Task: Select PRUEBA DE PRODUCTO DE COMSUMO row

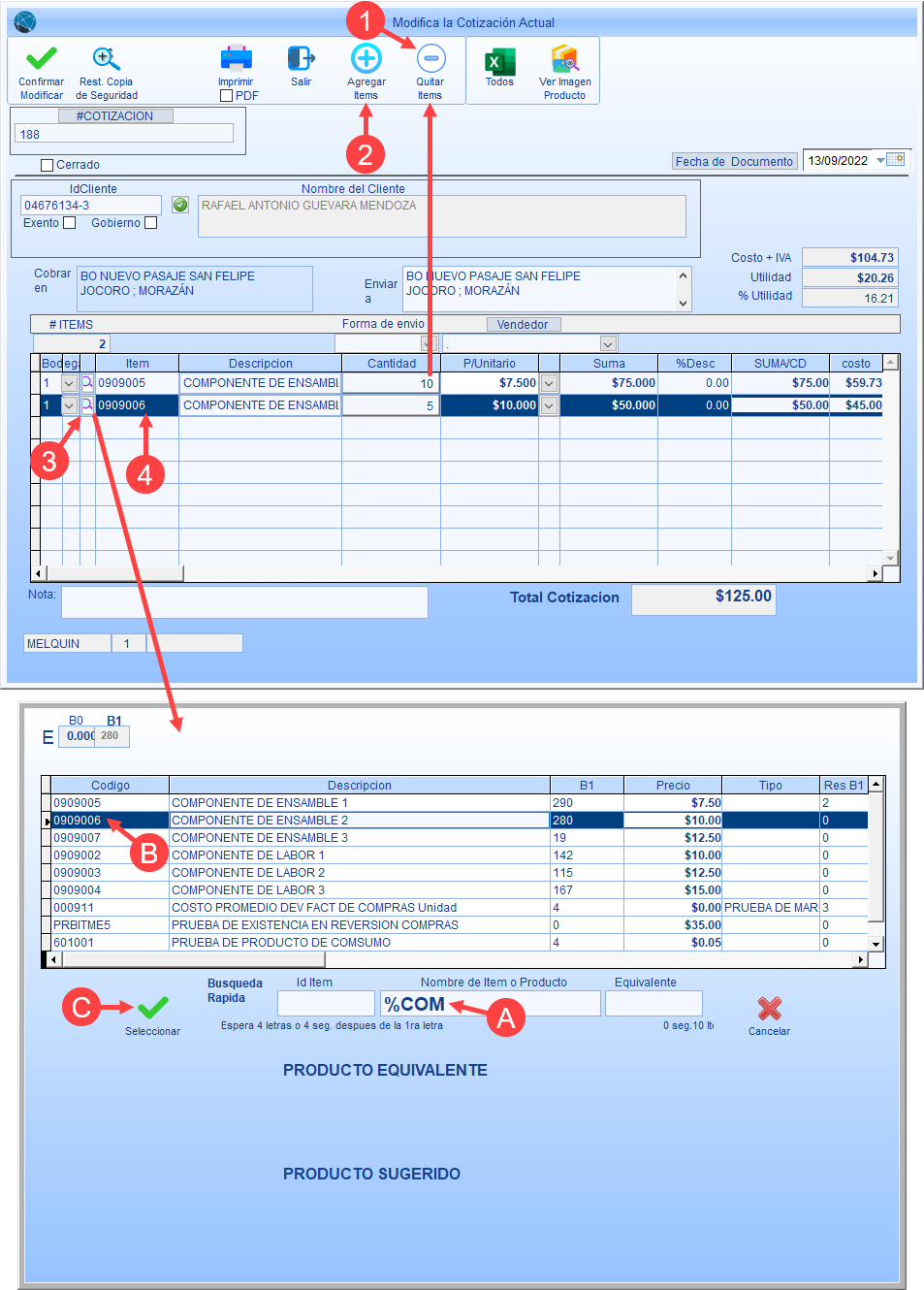Action: 459,943
